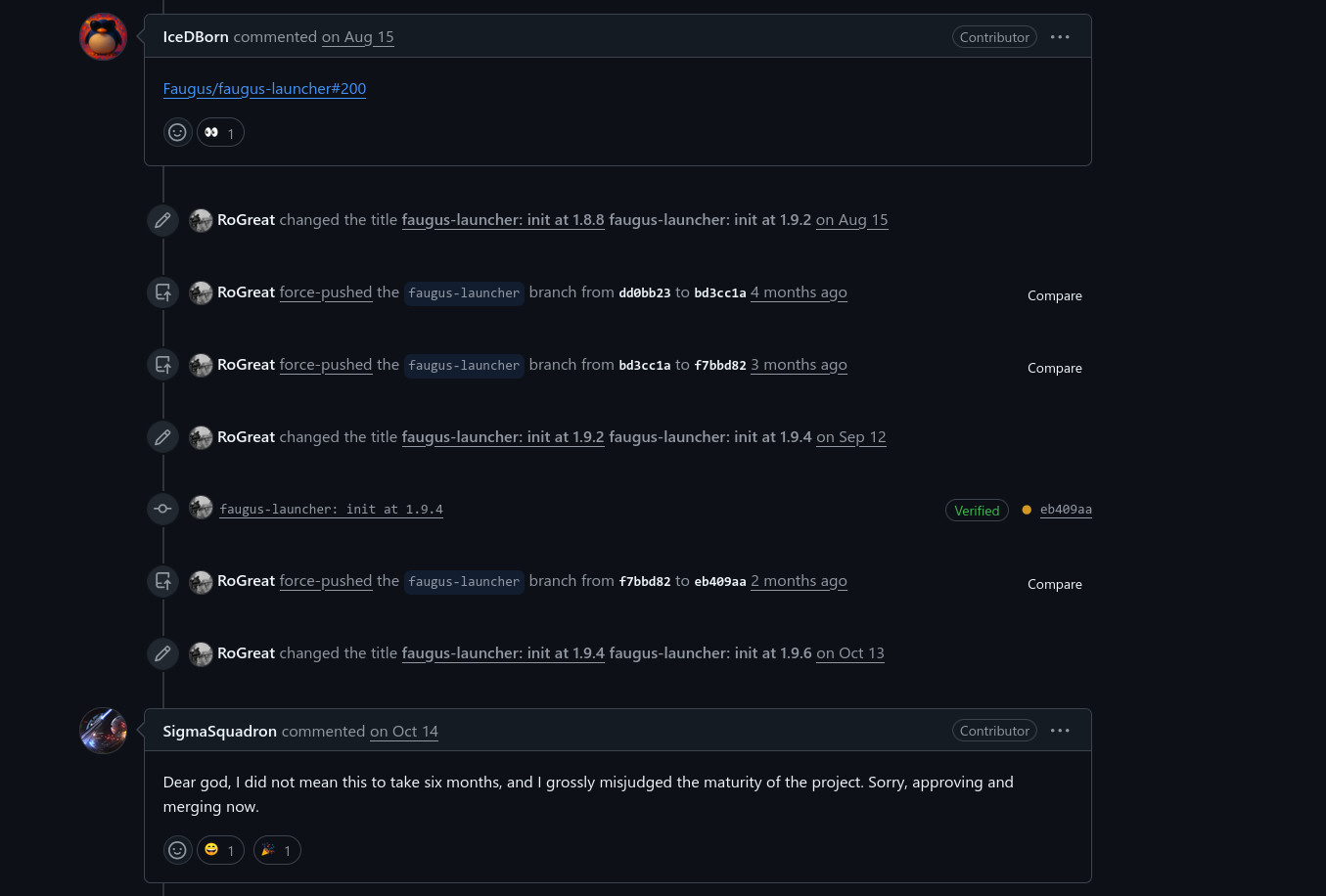
Task: Click force-push icon for f7bbd82 to eb409aa
Action: coord(163,581)
